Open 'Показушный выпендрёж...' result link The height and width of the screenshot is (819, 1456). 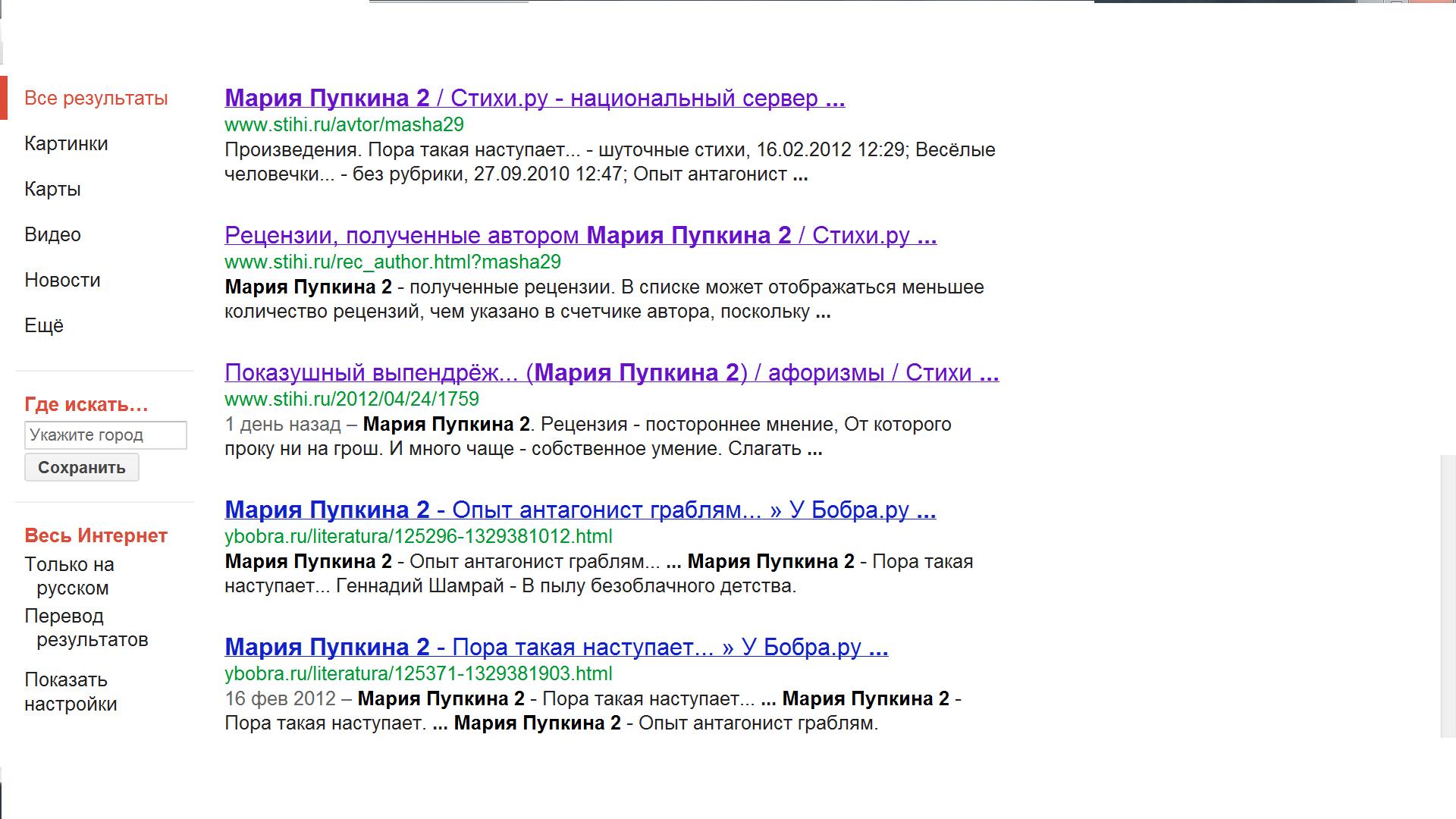612,373
